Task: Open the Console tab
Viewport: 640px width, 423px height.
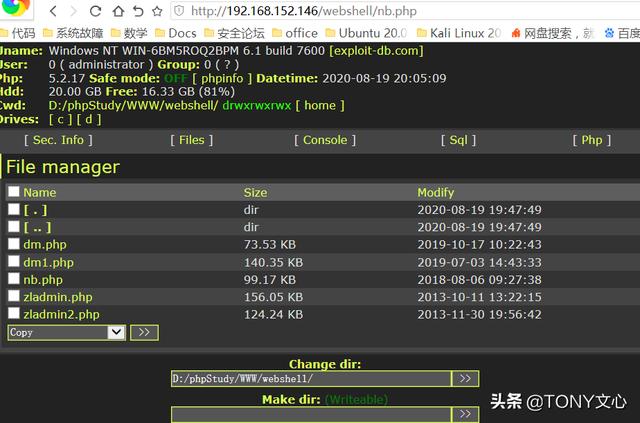Action: pos(325,140)
